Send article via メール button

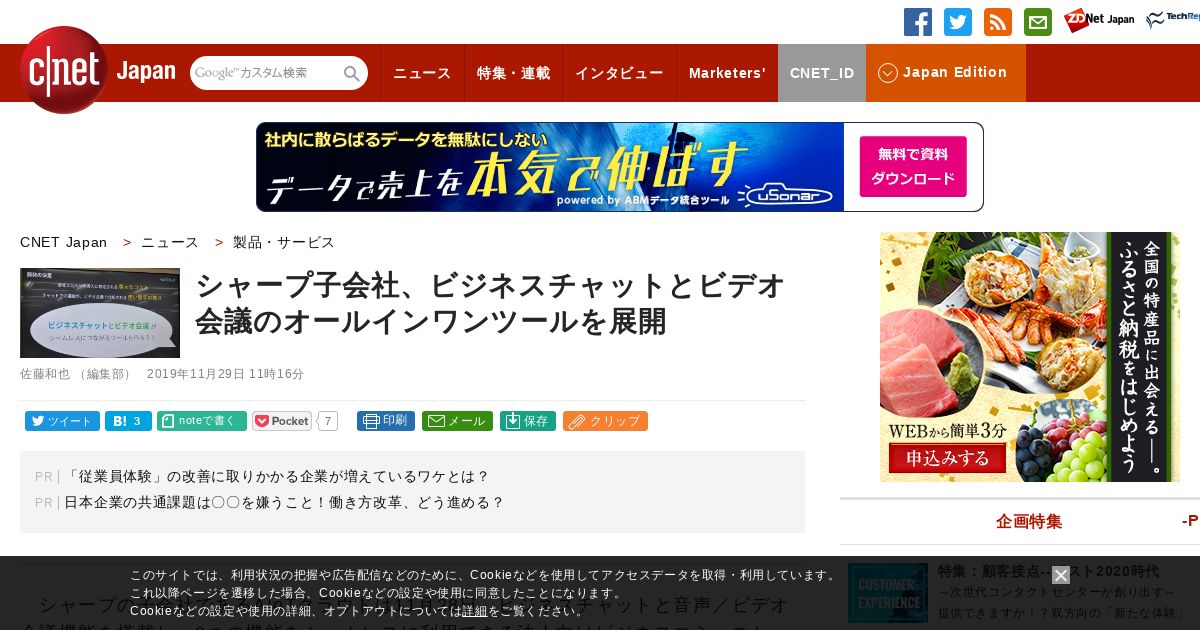click(x=457, y=421)
